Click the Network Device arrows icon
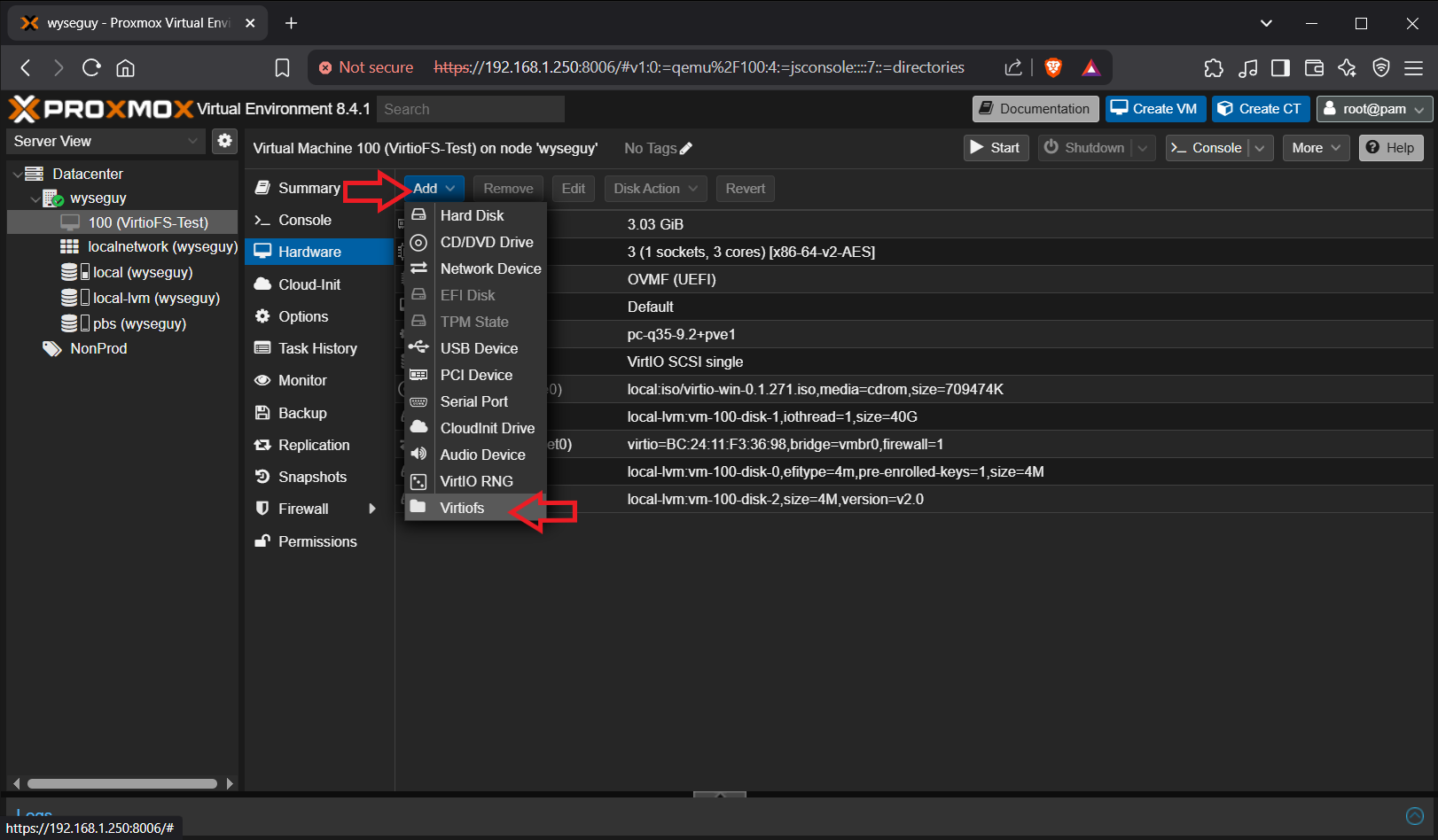The height and width of the screenshot is (840, 1438). coord(418,268)
